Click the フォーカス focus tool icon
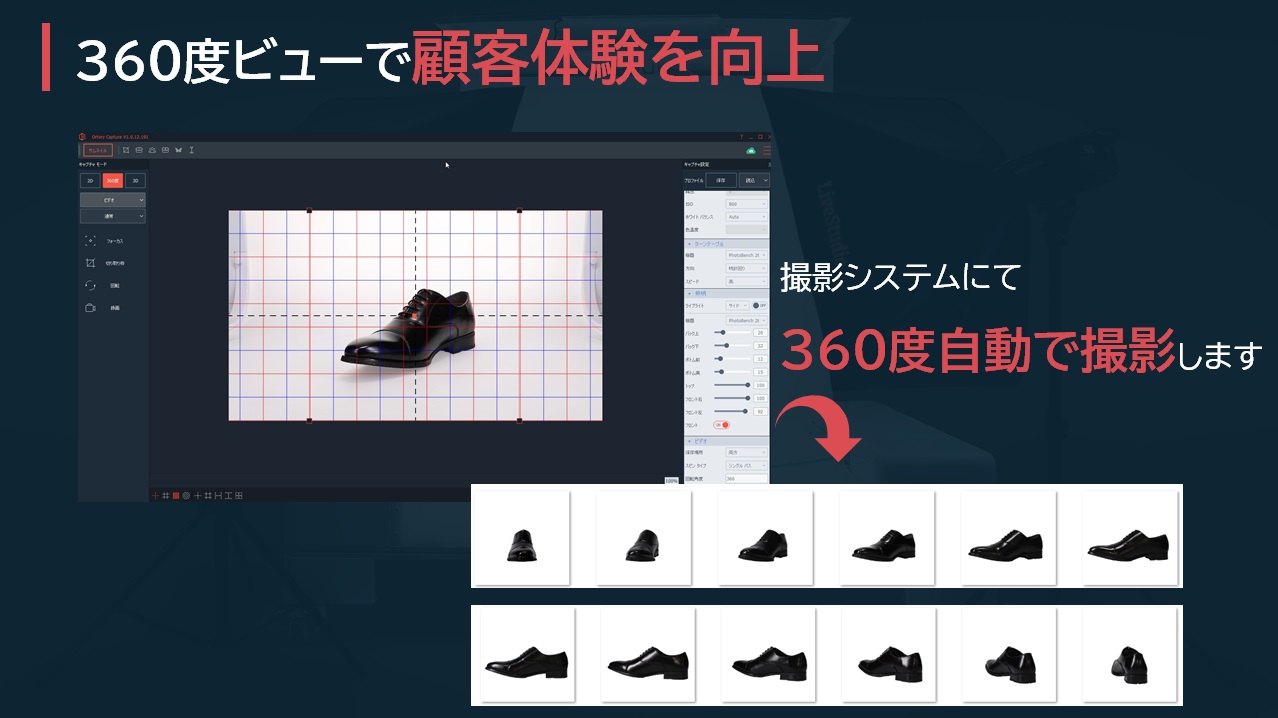Image resolution: width=1278 pixels, height=718 pixels. click(90, 241)
